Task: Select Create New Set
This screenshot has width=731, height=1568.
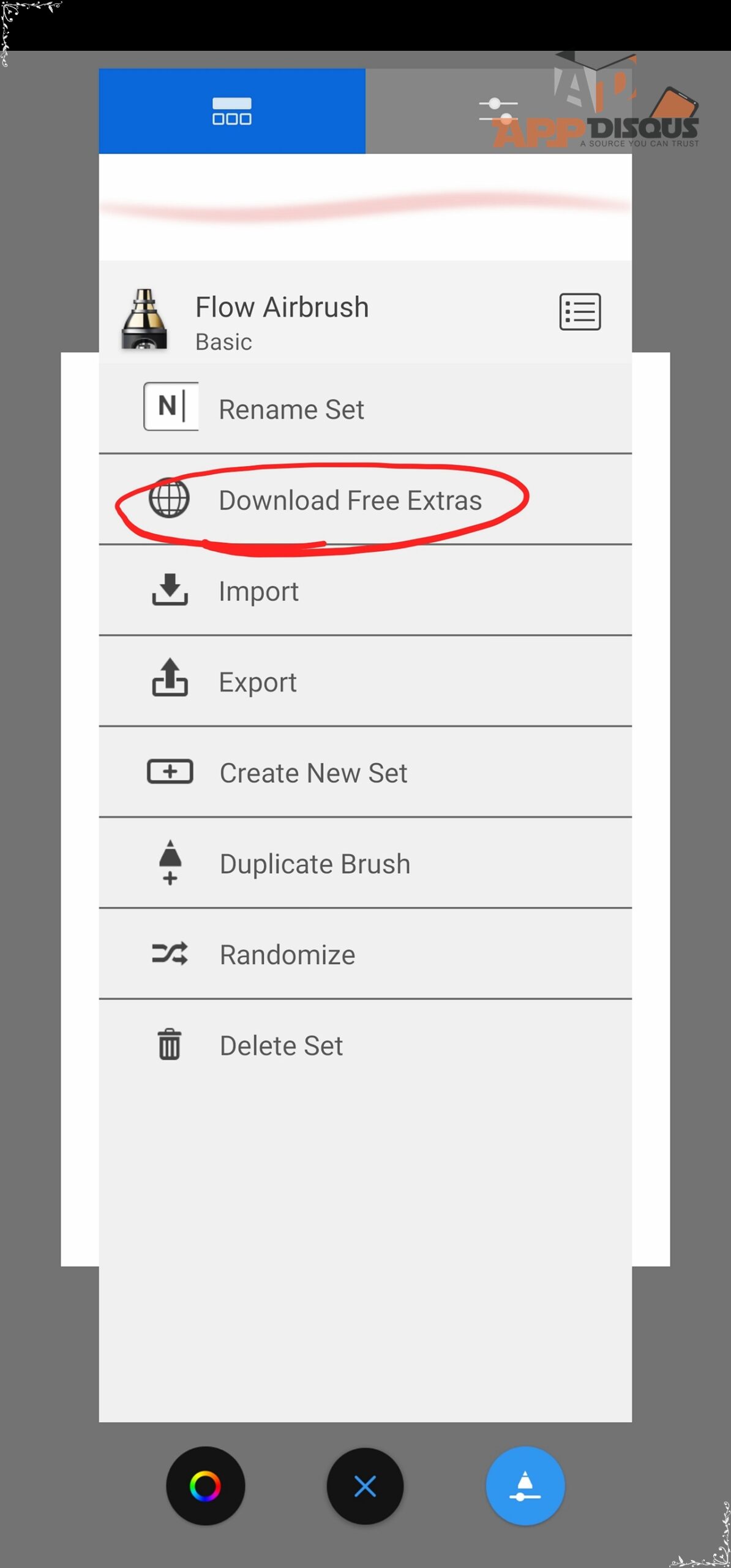Action: (x=365, y=772)
